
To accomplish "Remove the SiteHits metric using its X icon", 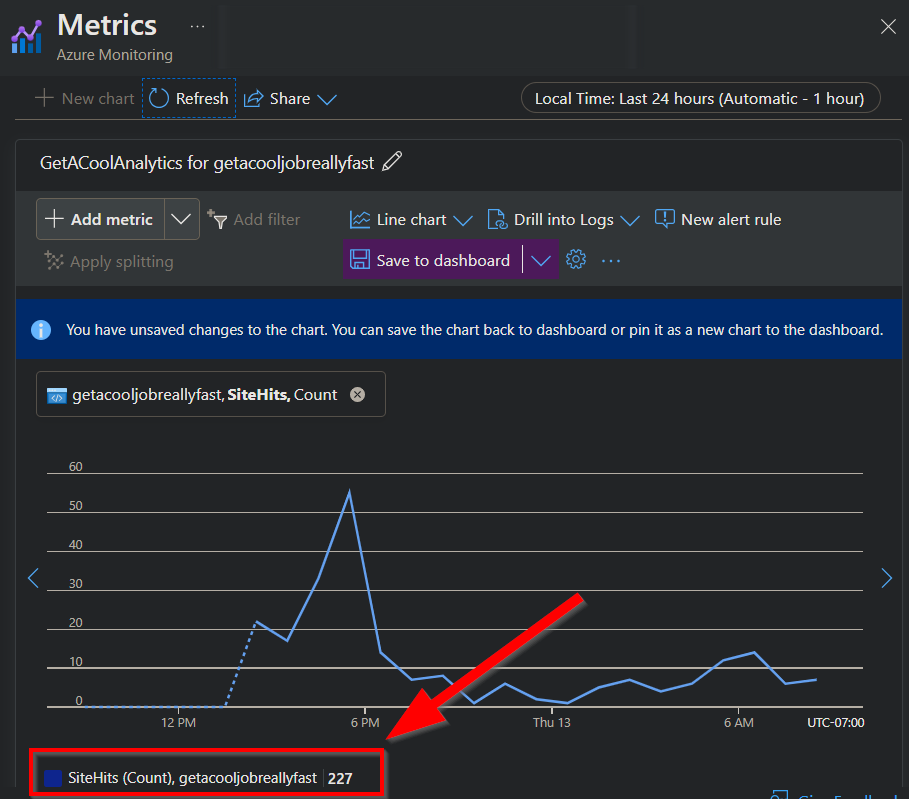I will [357, 394].
